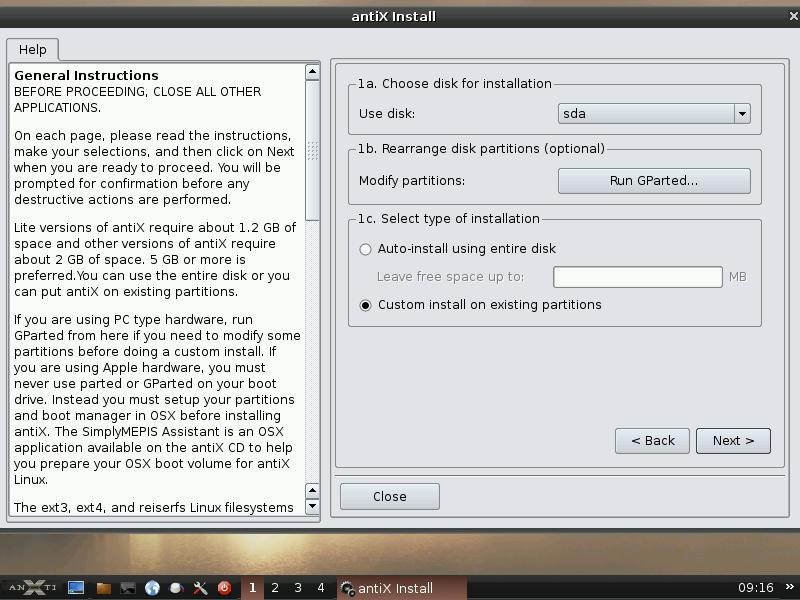
Task: Click the help scrollbar top up arrow
Action: click(x=312, y=72)
